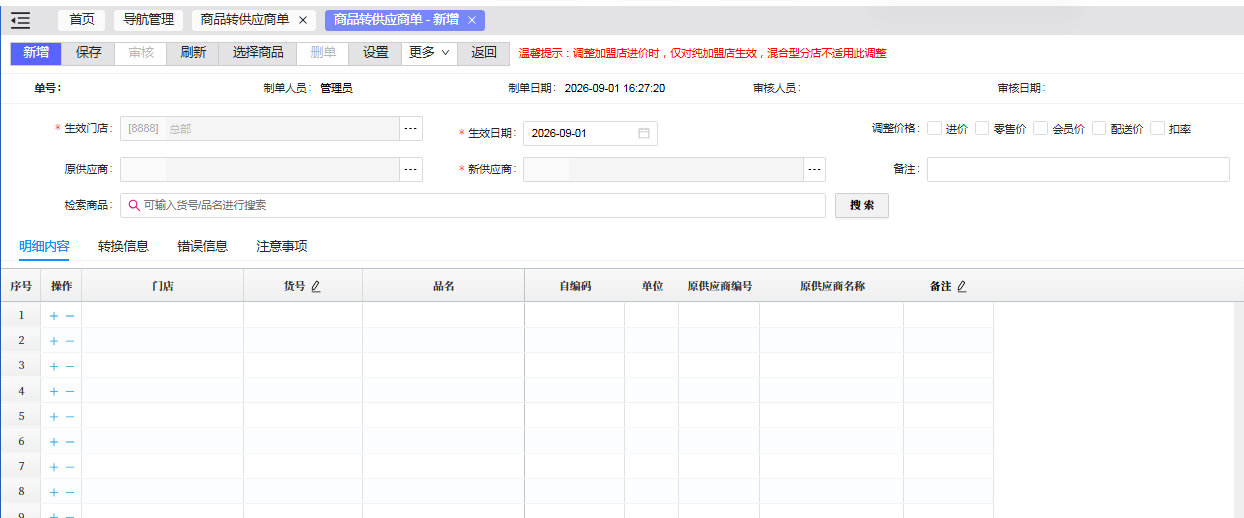
Task: Click the 原供应商 input field
Action: point(260,170)
